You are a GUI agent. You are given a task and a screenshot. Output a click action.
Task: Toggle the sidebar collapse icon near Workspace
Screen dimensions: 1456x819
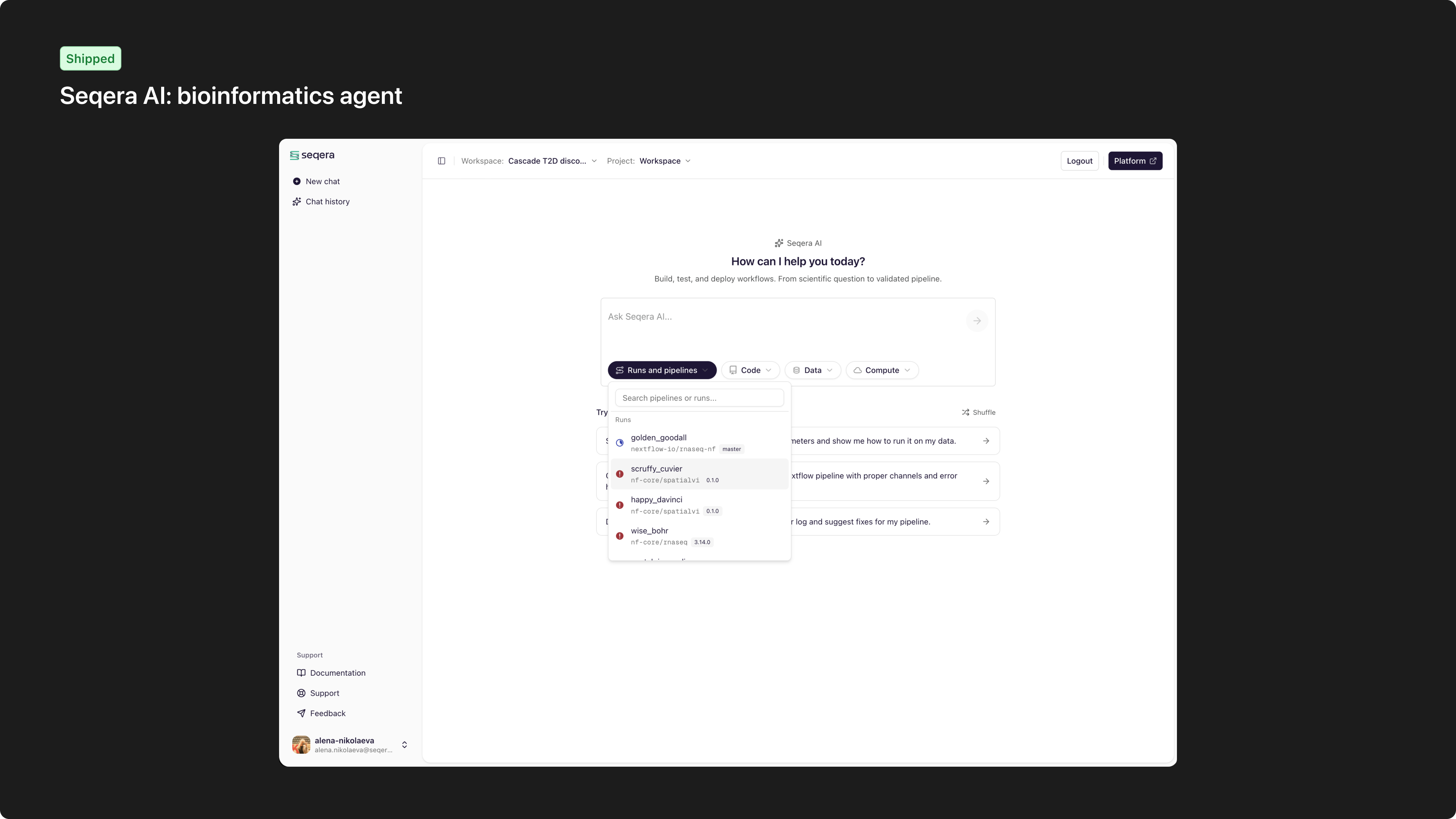[x=441, y=160]
